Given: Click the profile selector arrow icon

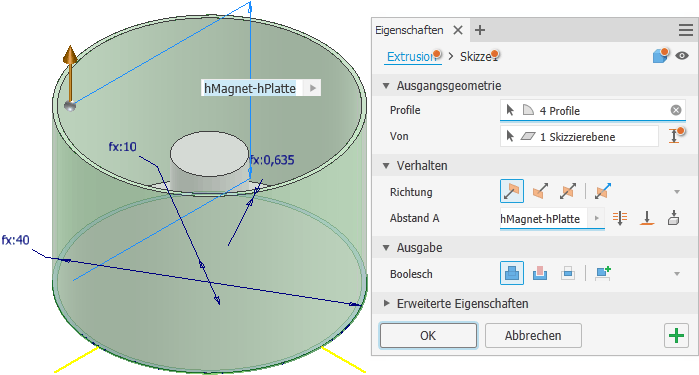Looking at the screenshot, I should (x=510, y=110).
